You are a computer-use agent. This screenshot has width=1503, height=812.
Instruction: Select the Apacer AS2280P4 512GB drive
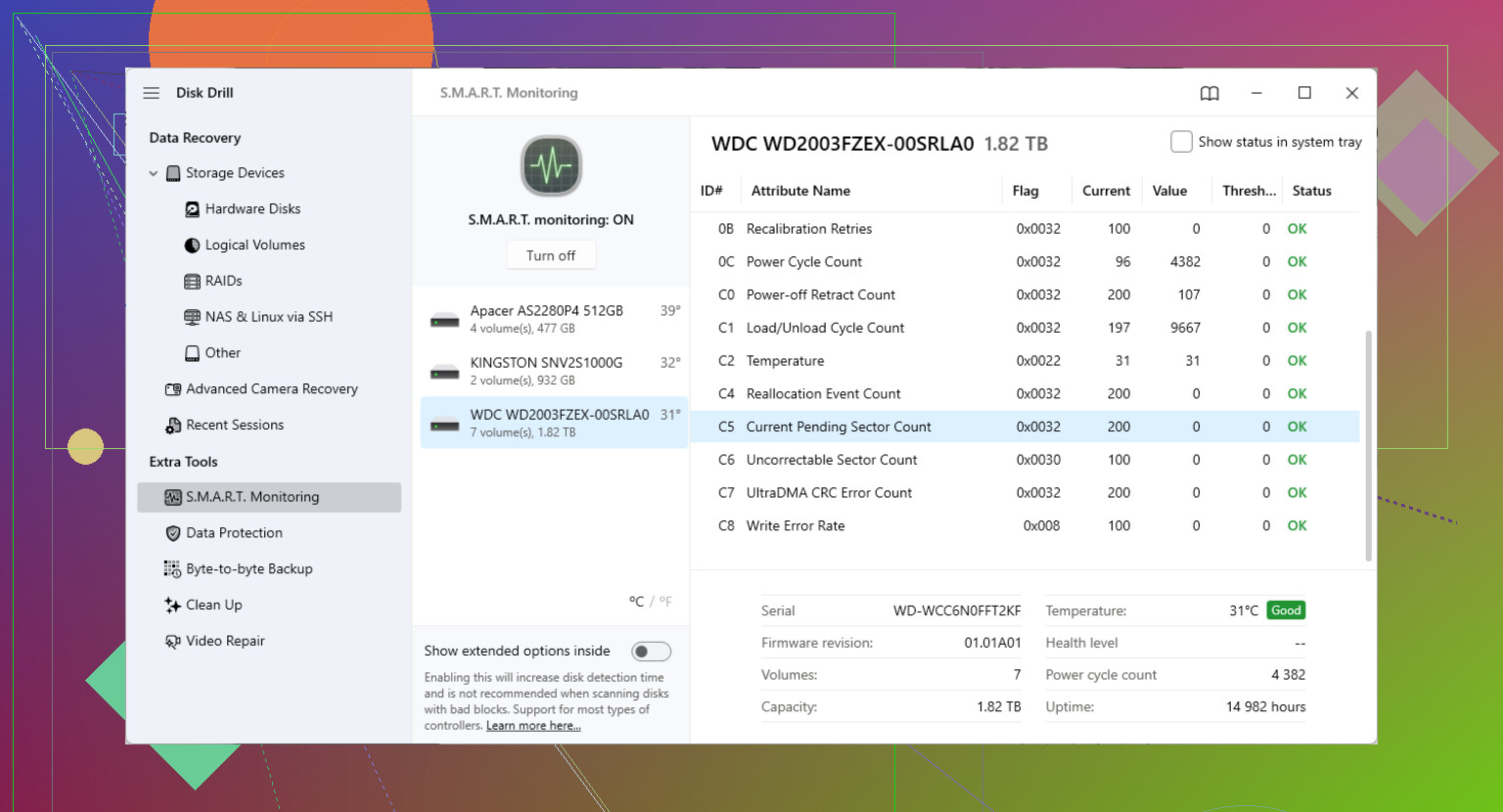(x=555, y=319)
